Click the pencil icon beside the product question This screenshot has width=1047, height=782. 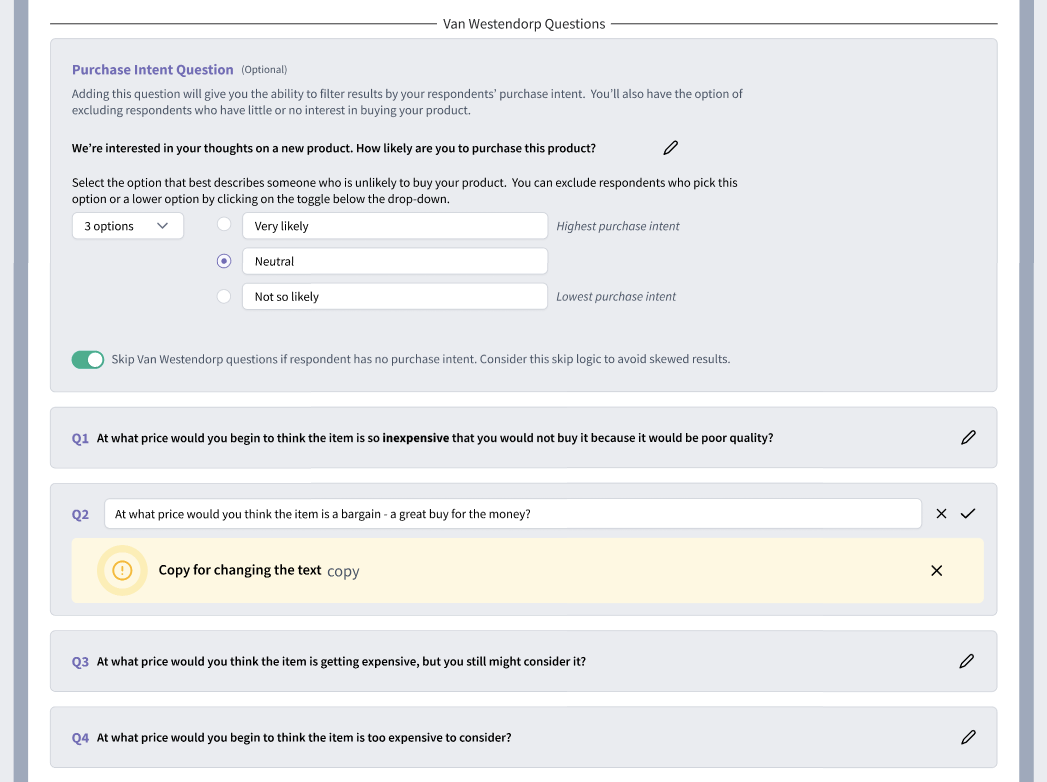coord(670,147)
